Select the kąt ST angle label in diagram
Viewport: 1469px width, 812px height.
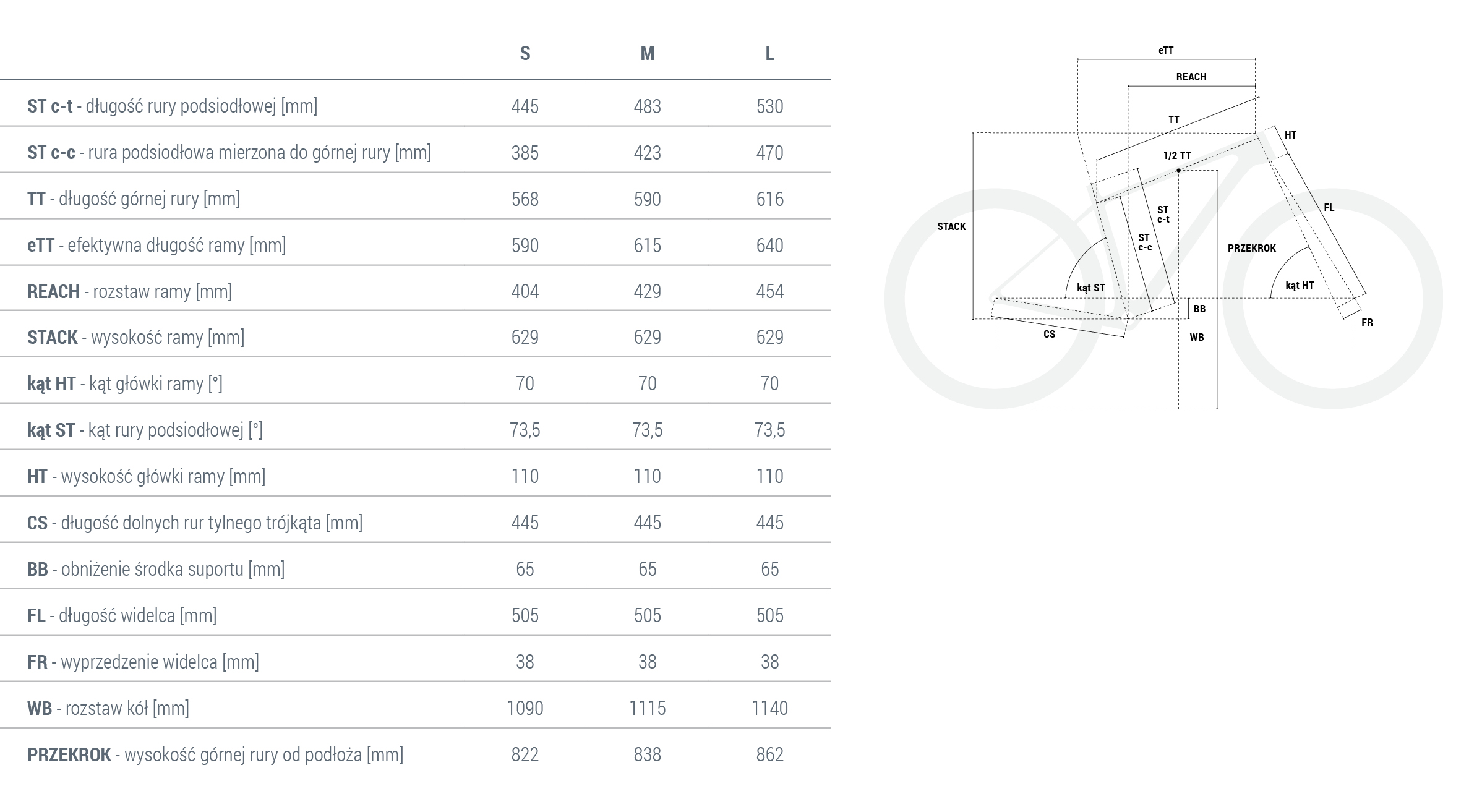(1090, 288)
